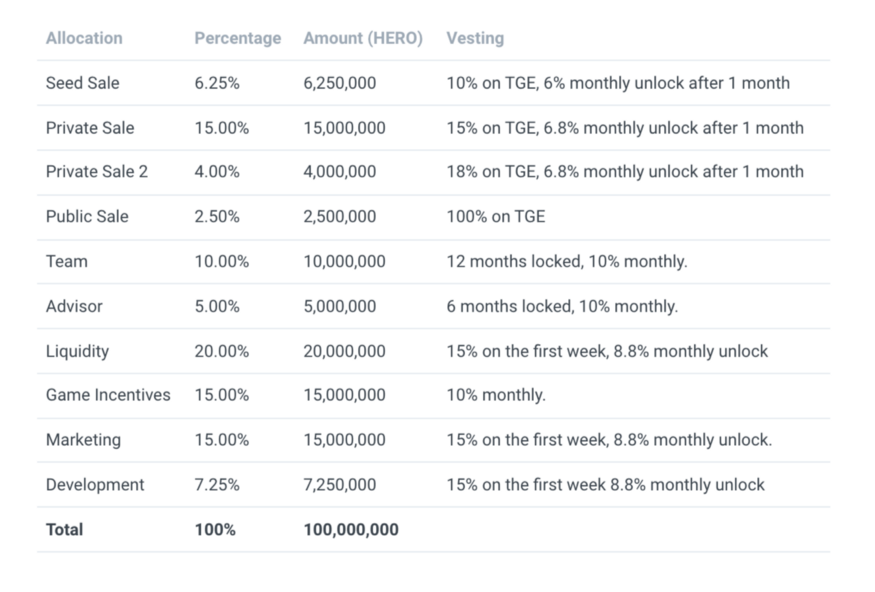
Task: Click the Vesting column header
Action: point(475,38)
